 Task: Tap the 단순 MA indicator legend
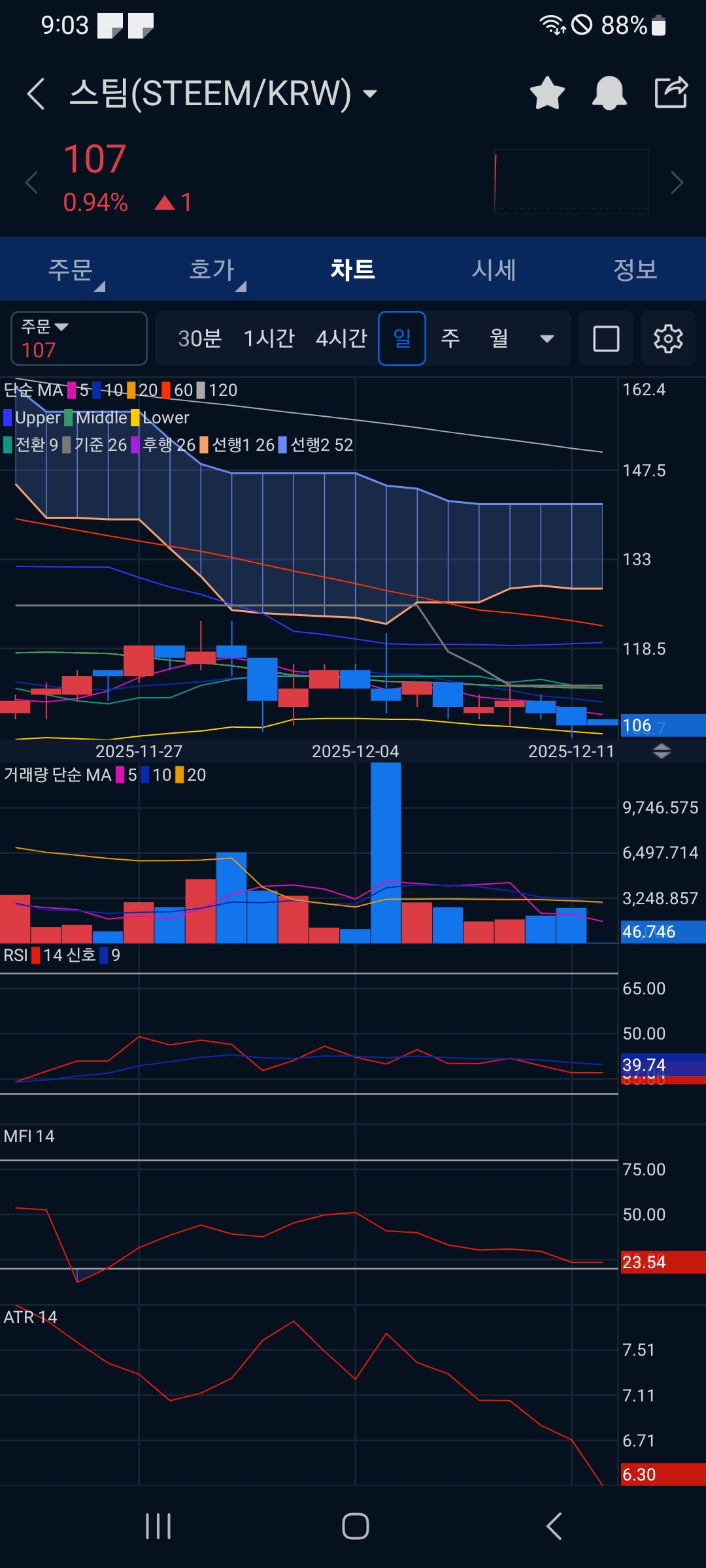pos(33,390)
